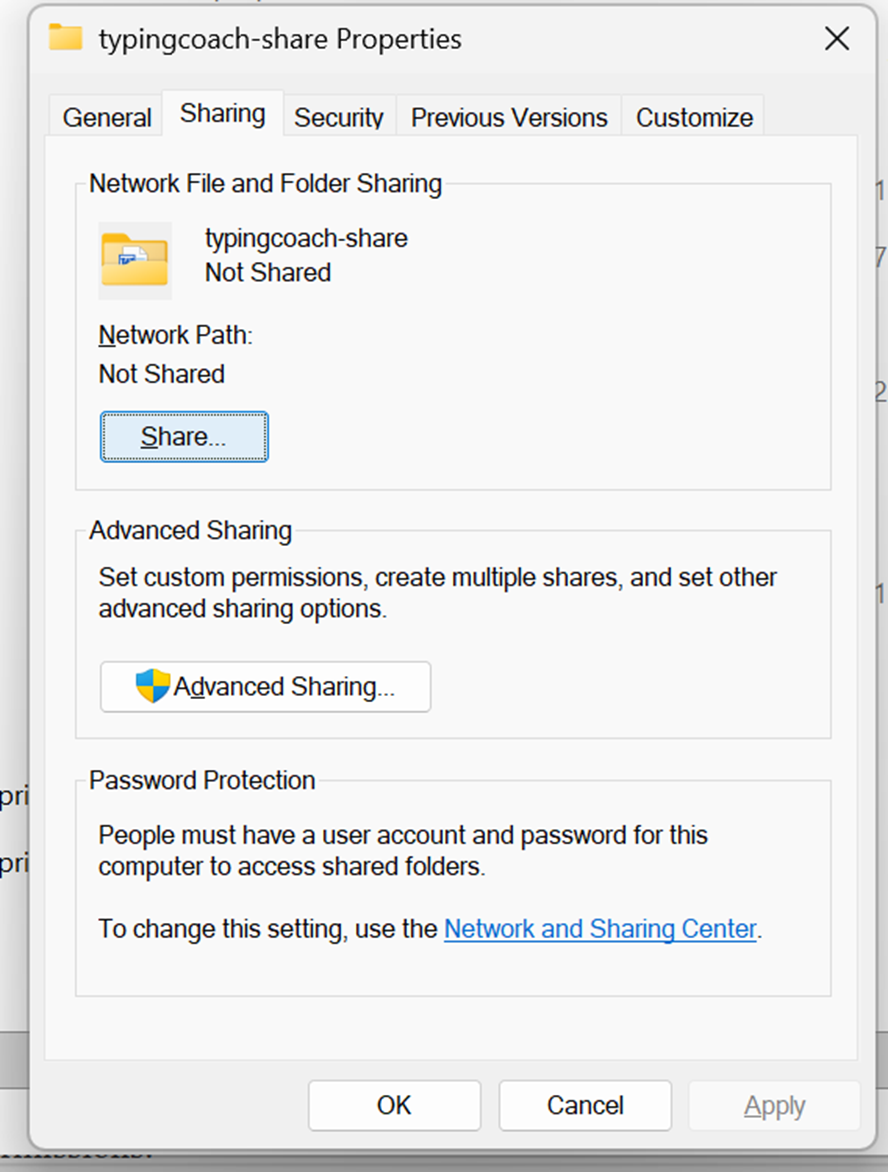Click the dialog's title bar text
This screenshot has width=888, height=1172.
pyautogui.click(x=280, y=39)
